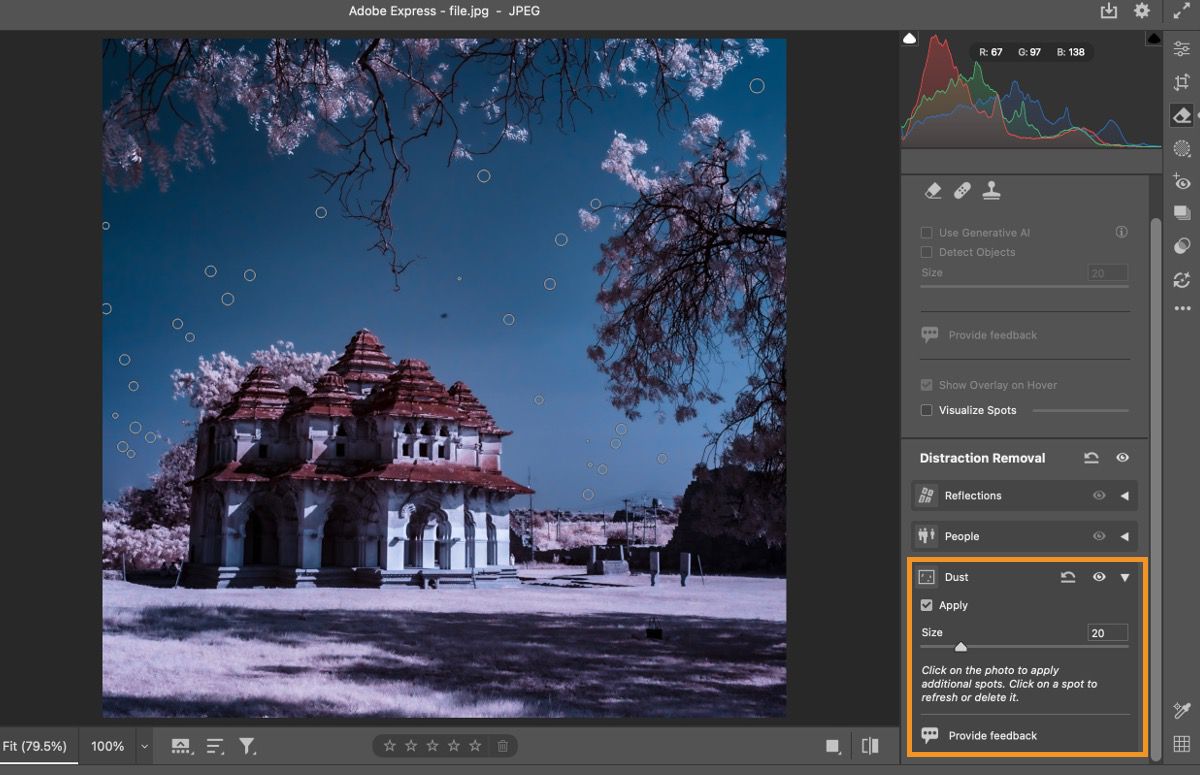1200x775 pixels.
Task: Check the Detect Objects option
Action: (x=926, y=252)
